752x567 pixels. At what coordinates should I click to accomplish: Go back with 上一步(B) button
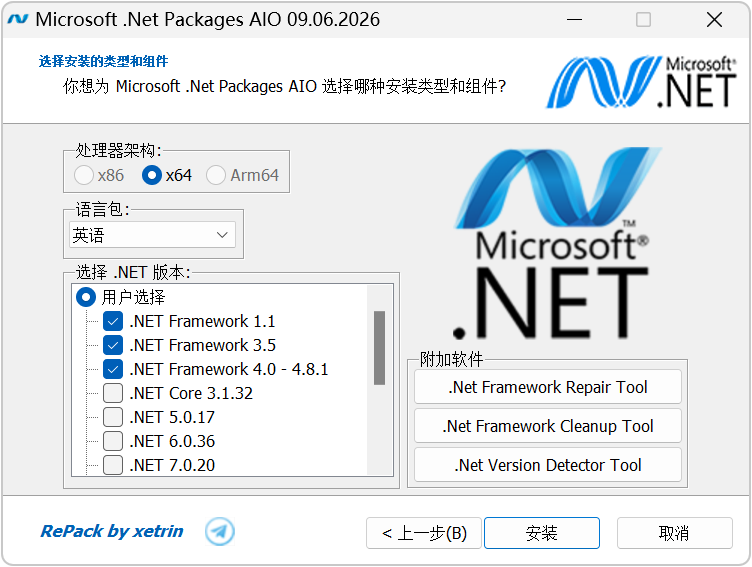click(x=424, y=533)
